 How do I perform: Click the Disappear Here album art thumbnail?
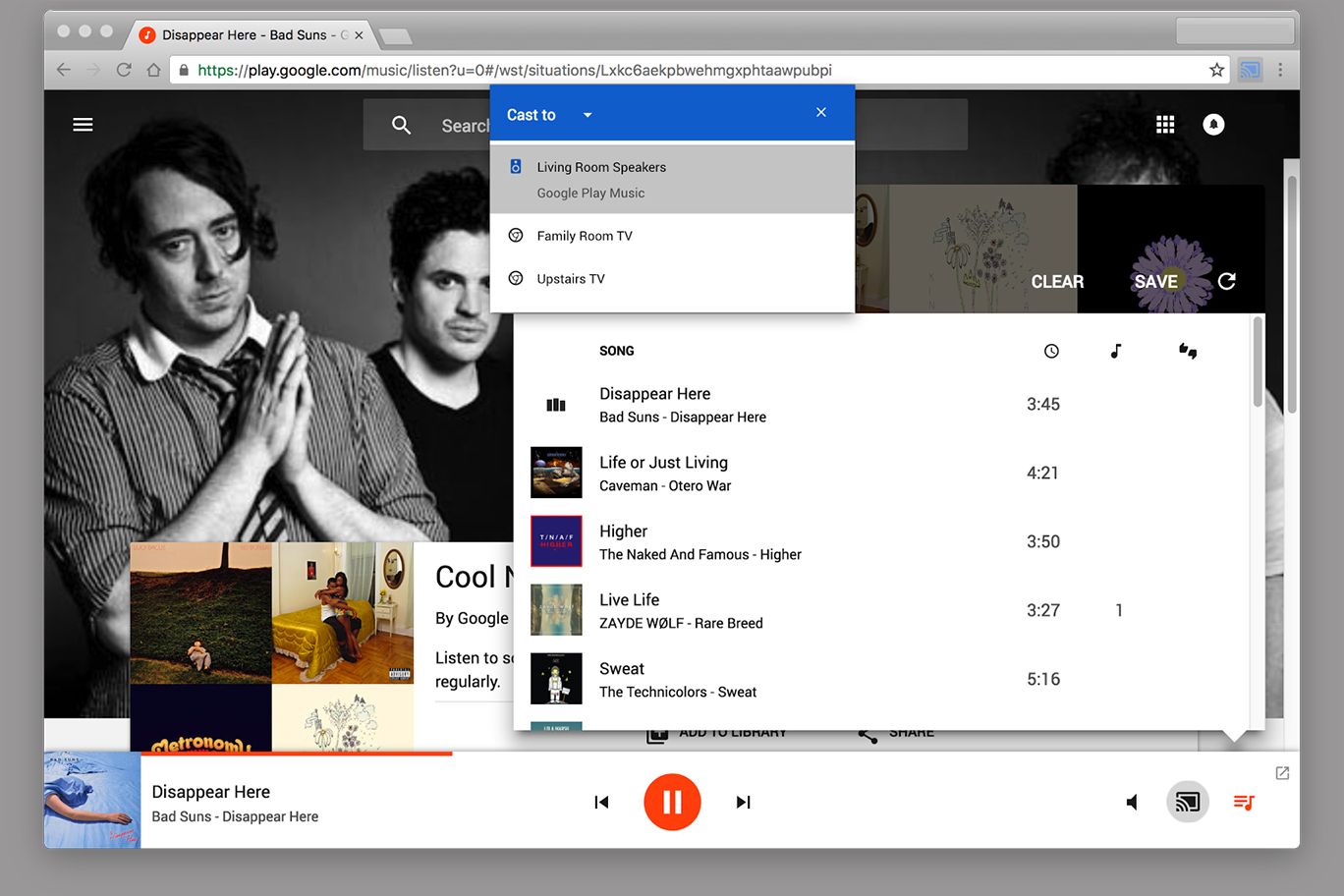91,800
